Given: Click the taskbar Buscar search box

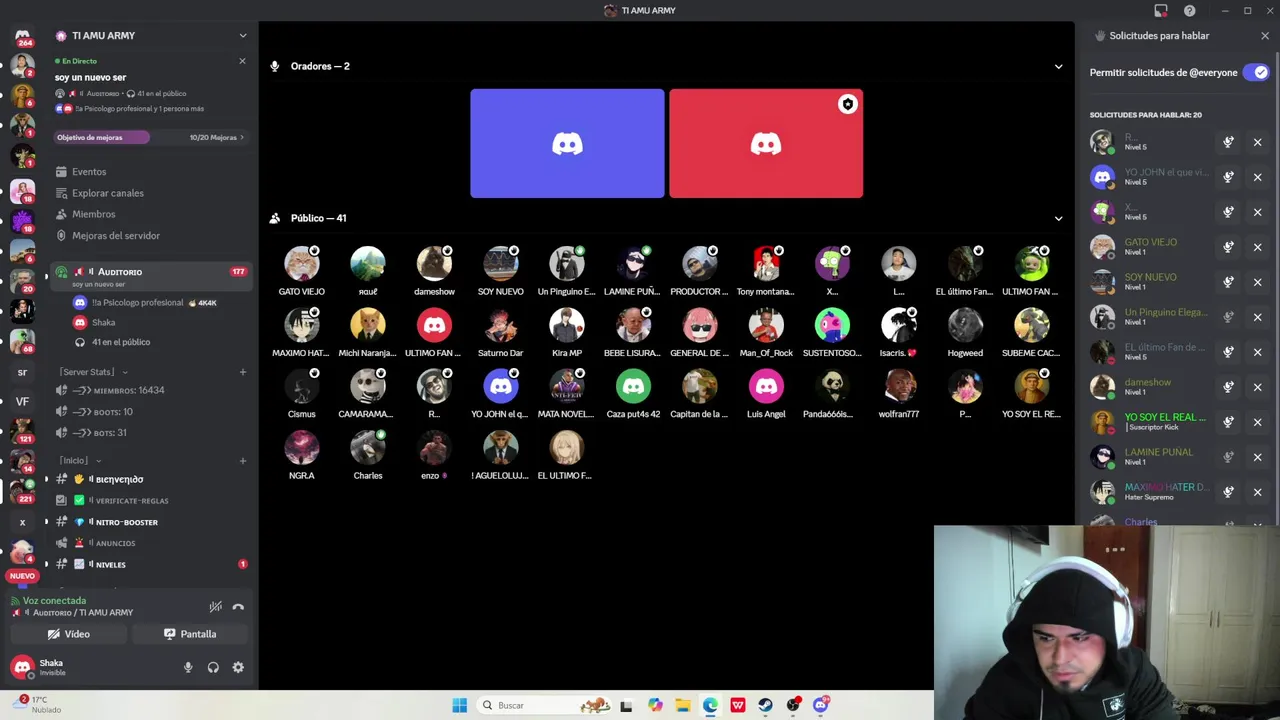Looking at the screenshot, I should click(x=543, y=705).
